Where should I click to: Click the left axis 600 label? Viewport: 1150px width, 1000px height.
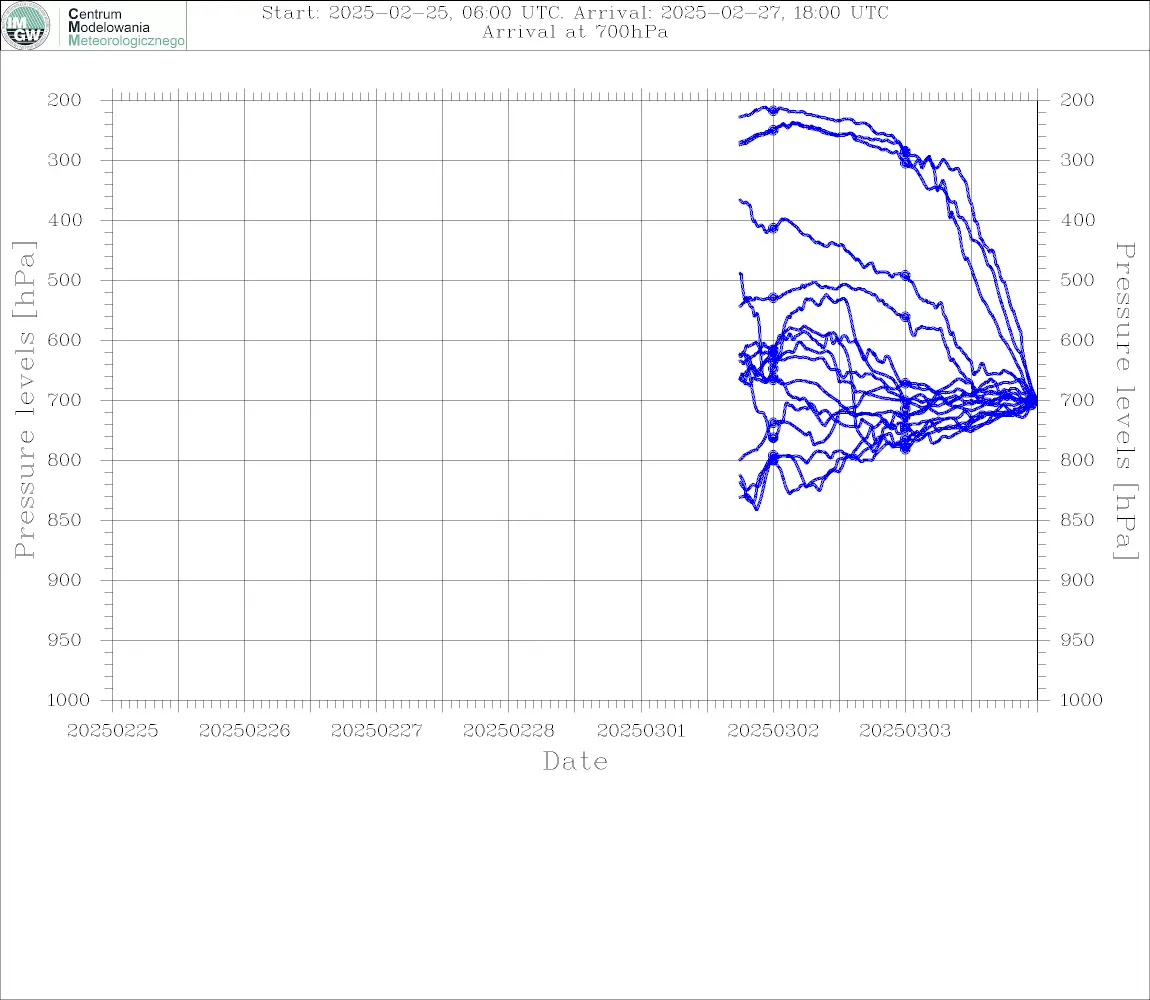click(65, 340)
